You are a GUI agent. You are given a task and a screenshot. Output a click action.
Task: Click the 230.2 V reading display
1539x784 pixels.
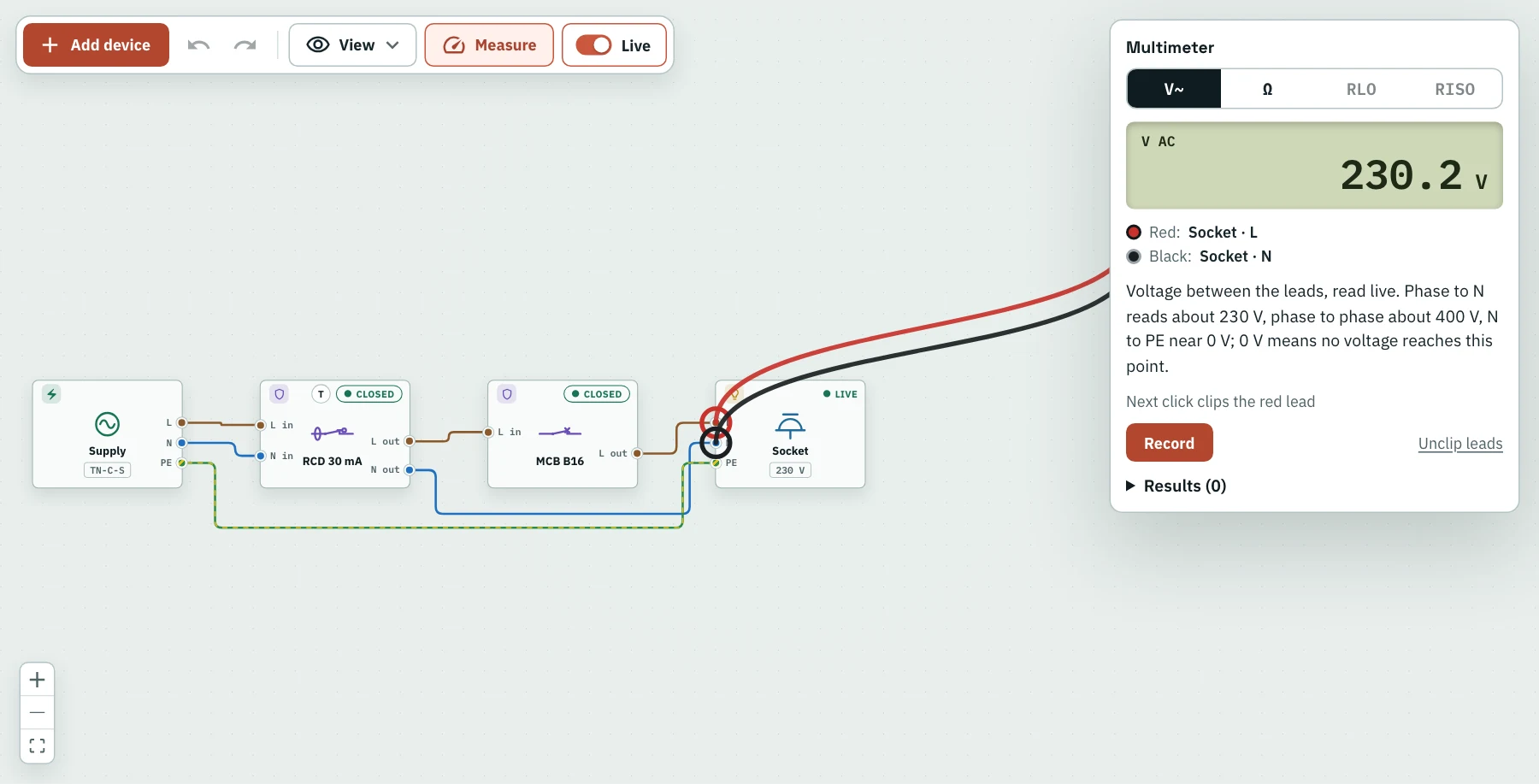click(x=1314, y=166)
